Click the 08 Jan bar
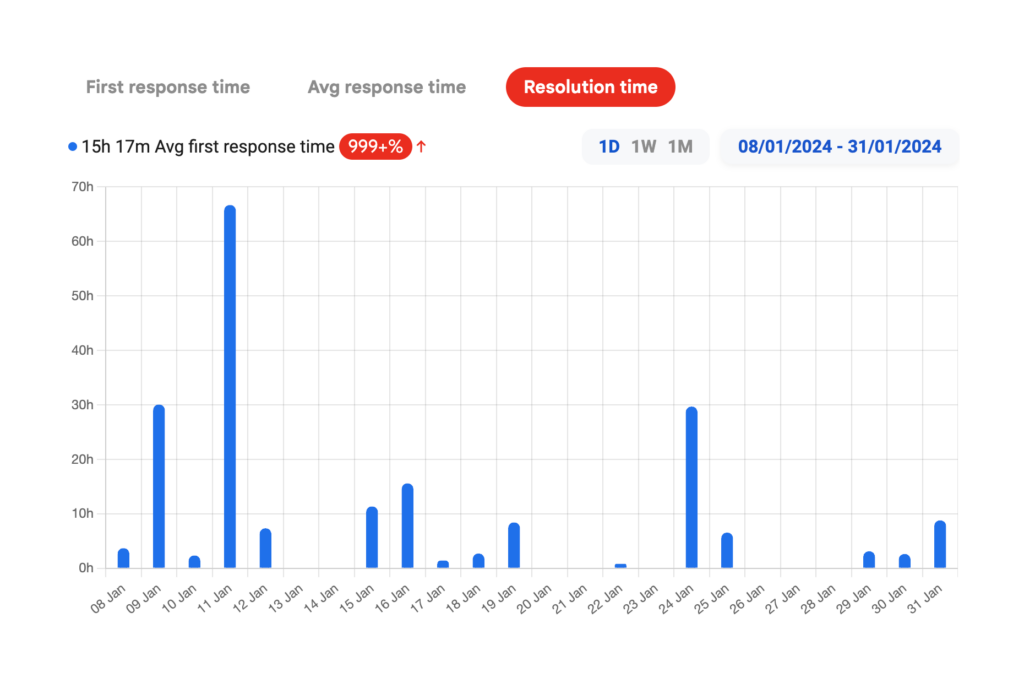1024x683 pixels. pyautogui.click(x=123, y=558)
